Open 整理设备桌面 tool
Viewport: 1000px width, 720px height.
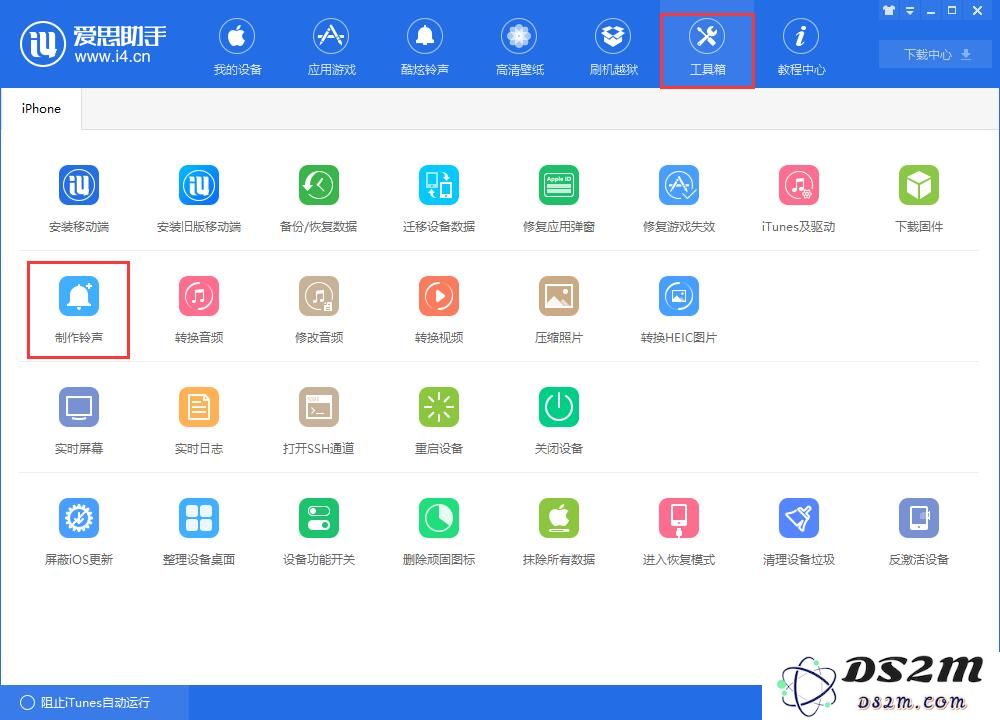coord(199,531)
